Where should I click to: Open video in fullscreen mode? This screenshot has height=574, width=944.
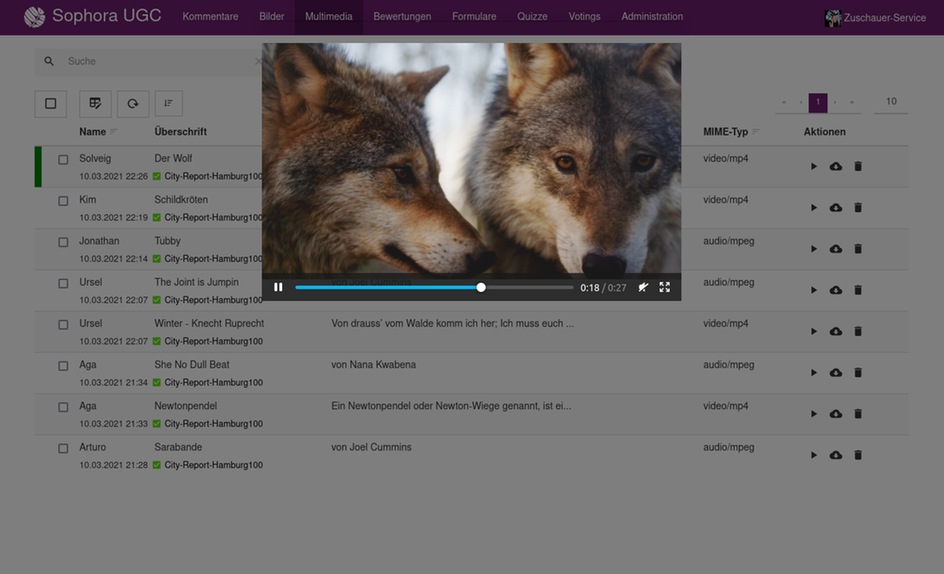click(x=665, y=287)
